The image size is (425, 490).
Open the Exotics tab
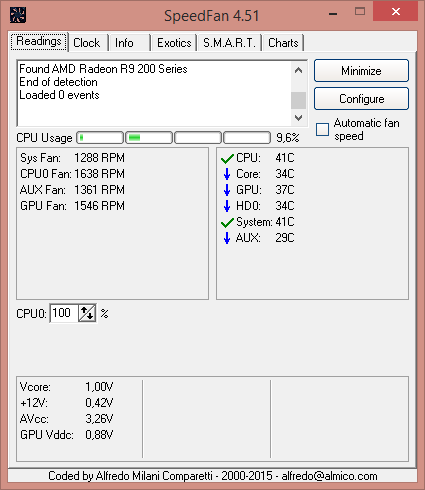(174, 43)
